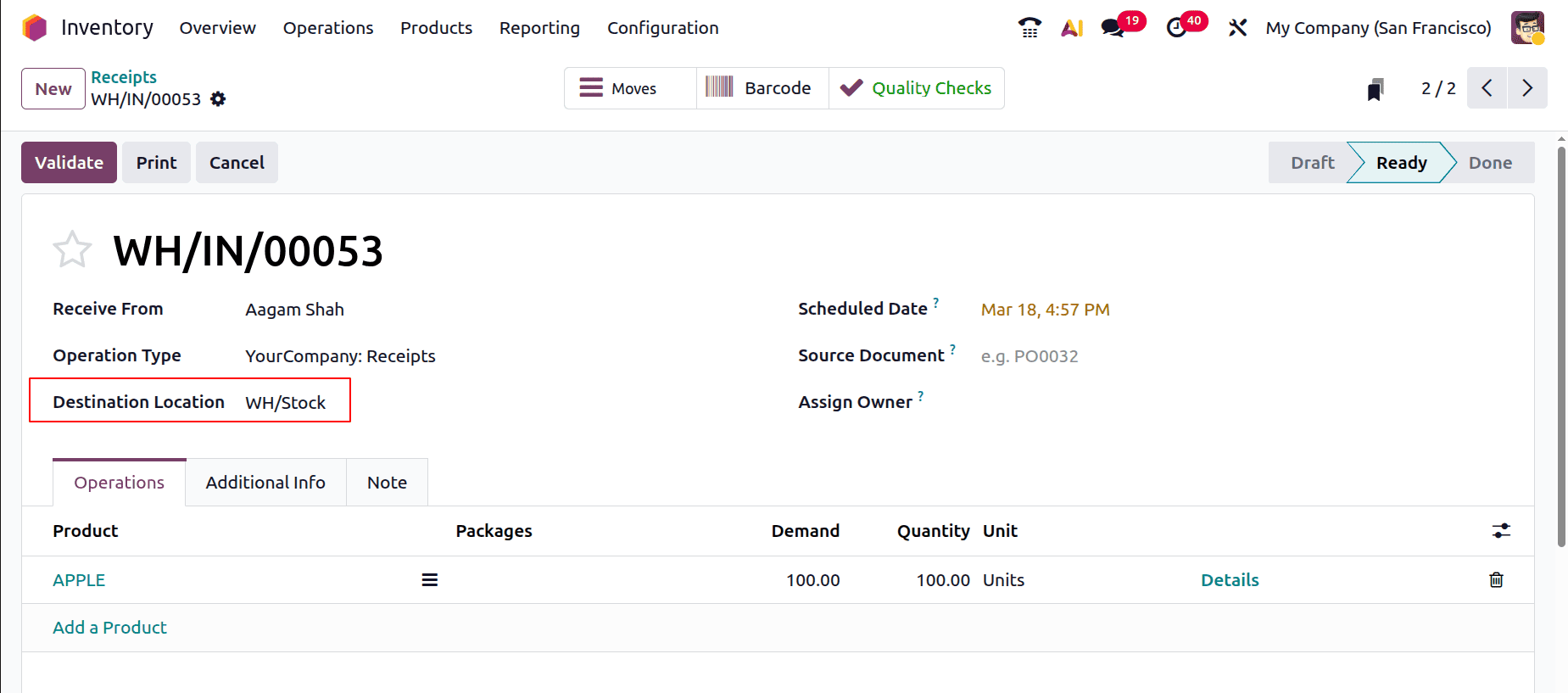1568x693 pixels.
Task: Click the debug tools wrench icon
Action: (1237, 28)
